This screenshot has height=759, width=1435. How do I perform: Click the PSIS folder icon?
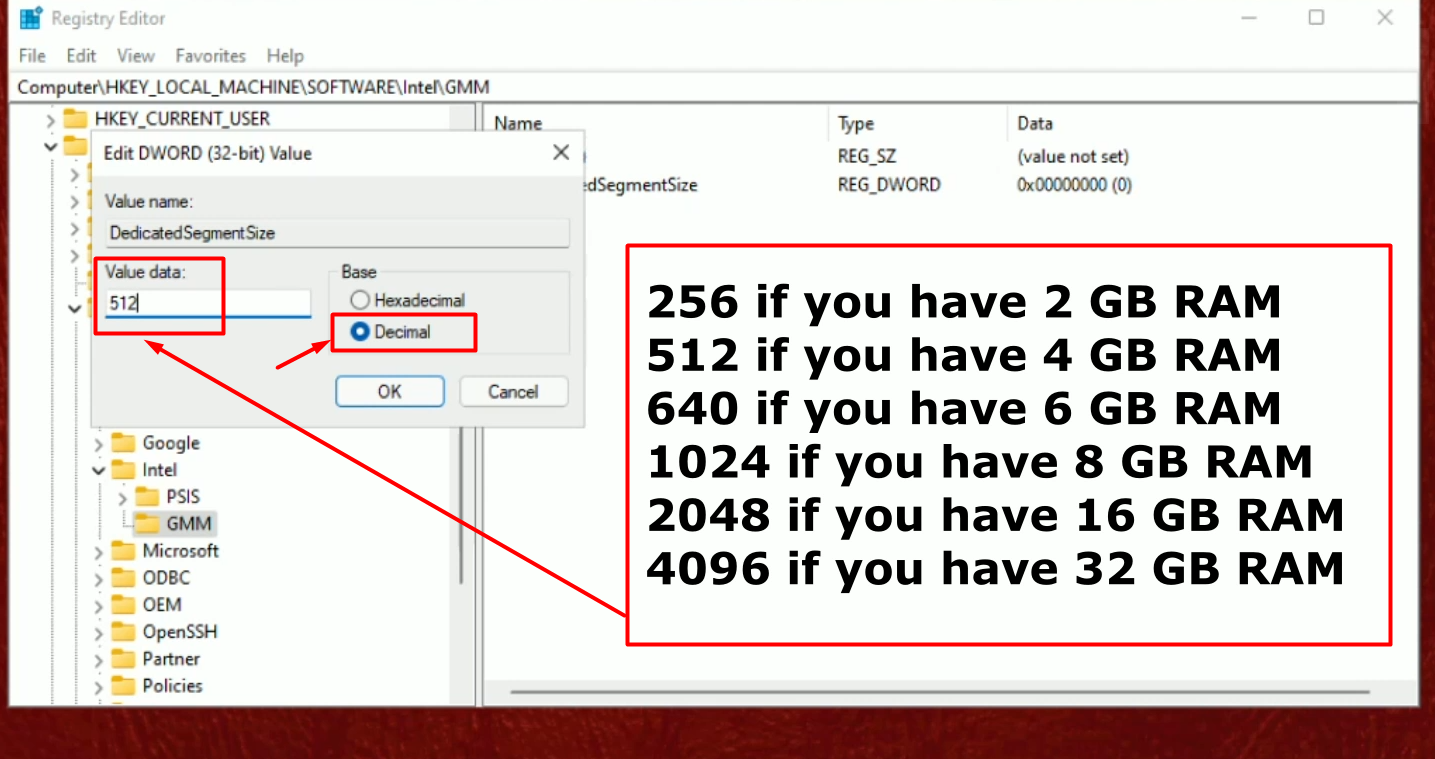pos(147,497)
